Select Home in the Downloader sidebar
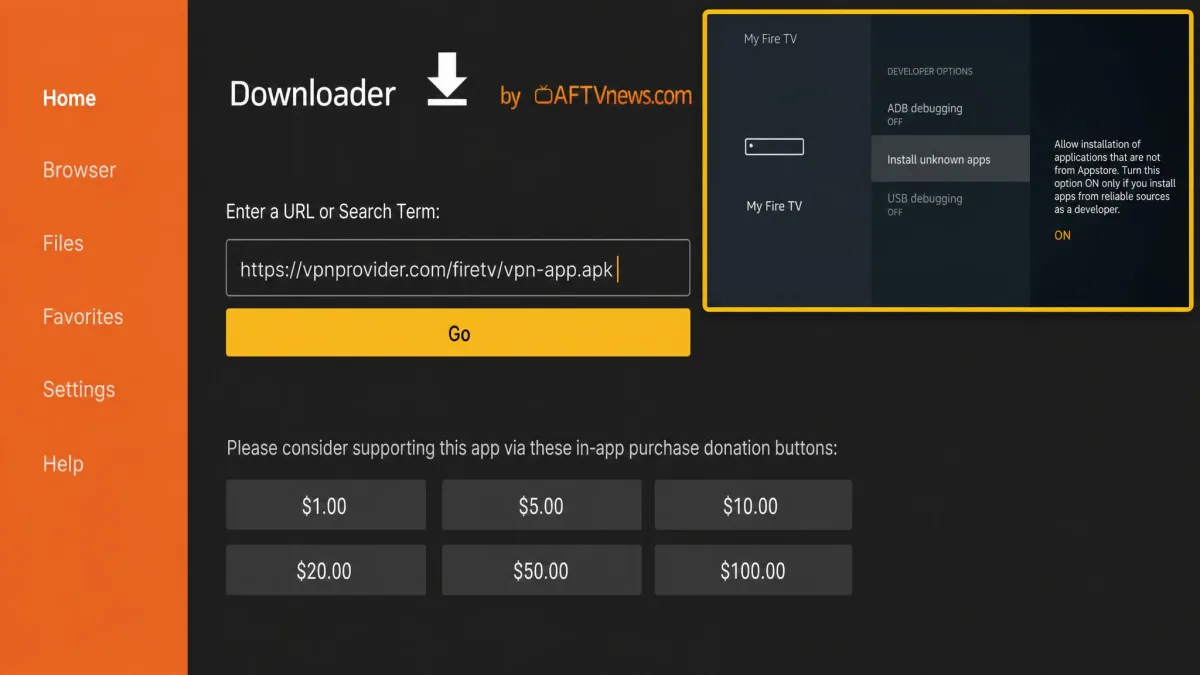The width and height of the screenshot is (1200, 675). pos(69,98)
